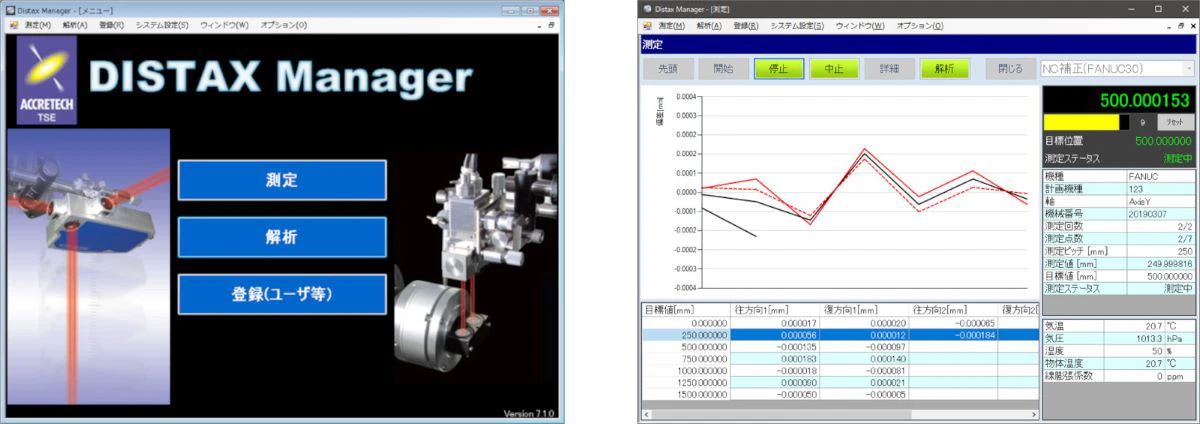Select the 復方向1[mm] column header

click(x=865, y=309)
